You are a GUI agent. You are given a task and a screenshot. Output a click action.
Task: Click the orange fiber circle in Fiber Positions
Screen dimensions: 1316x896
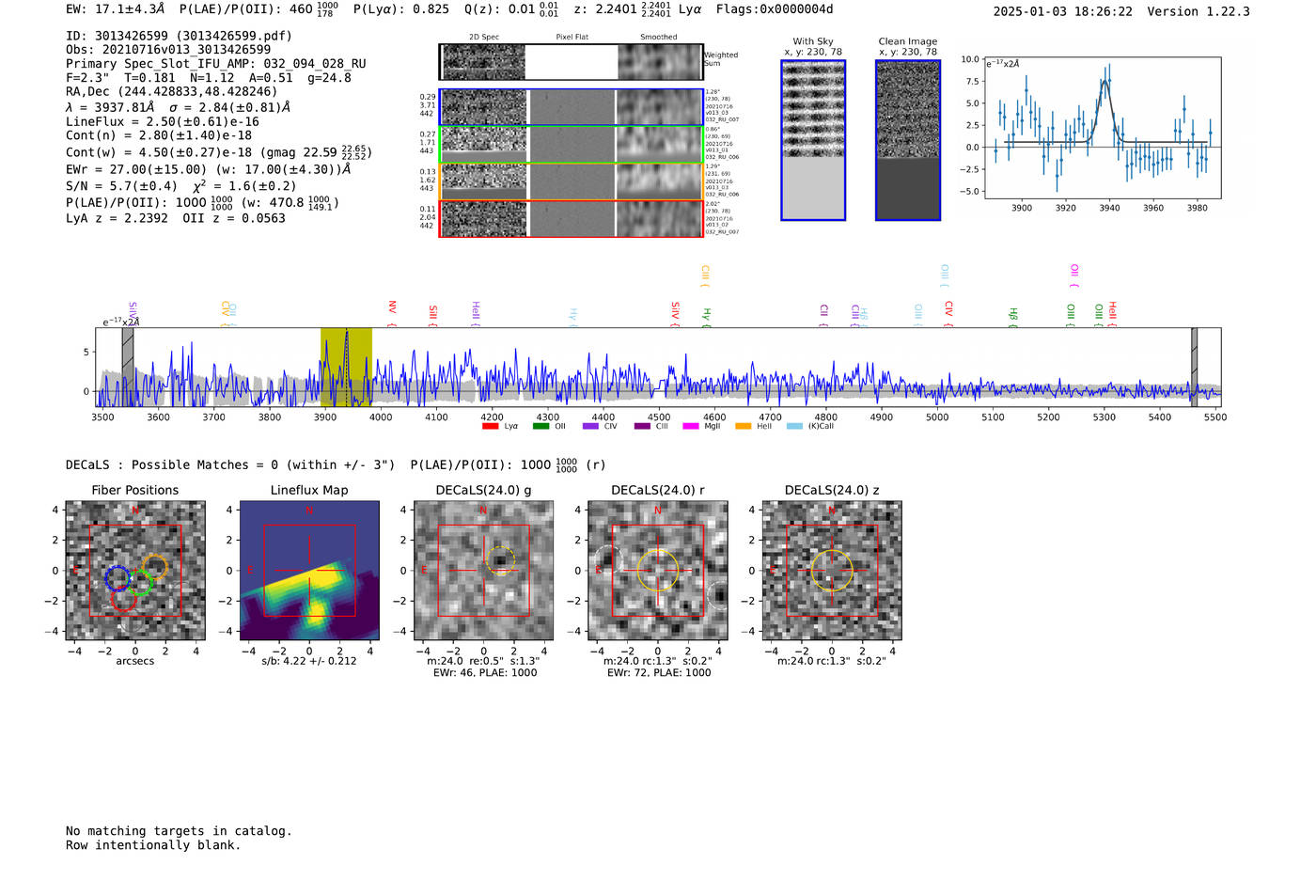point(154,567)
